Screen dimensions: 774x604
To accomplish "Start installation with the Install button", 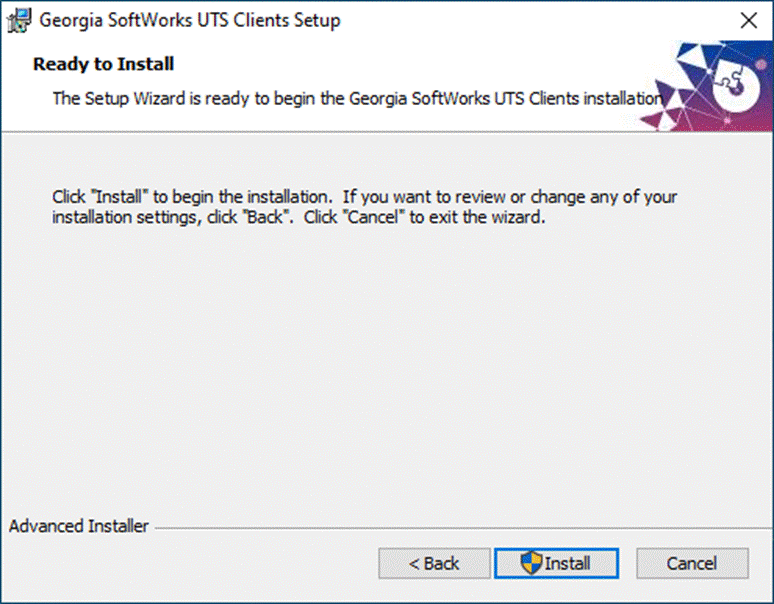I will point(556,563).
